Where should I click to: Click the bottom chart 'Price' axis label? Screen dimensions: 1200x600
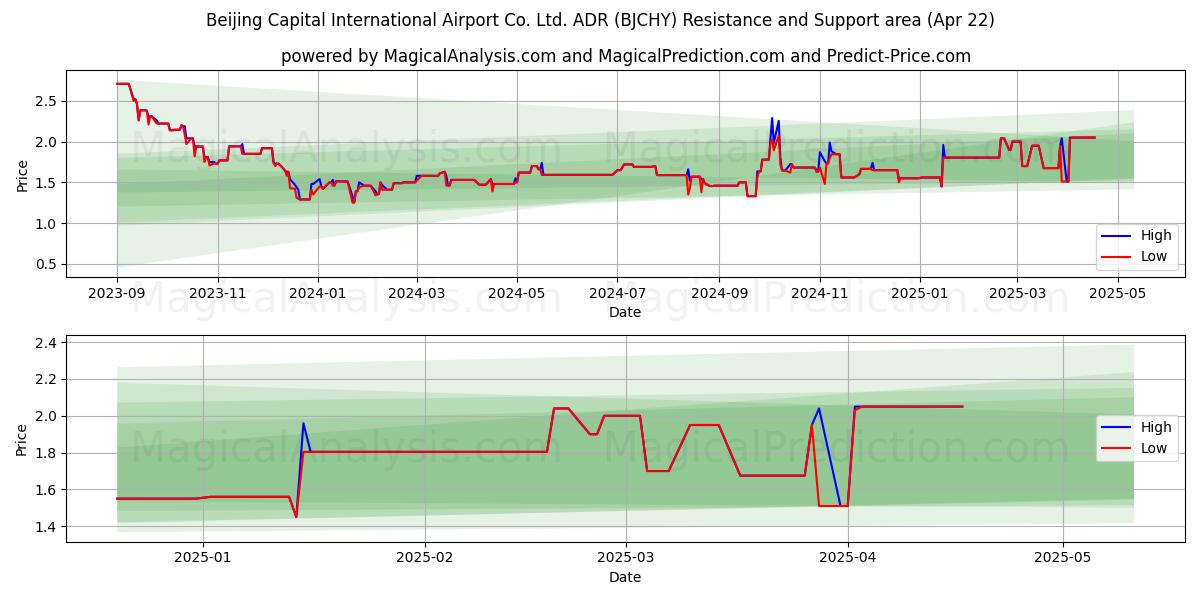(x=22, y=439)
